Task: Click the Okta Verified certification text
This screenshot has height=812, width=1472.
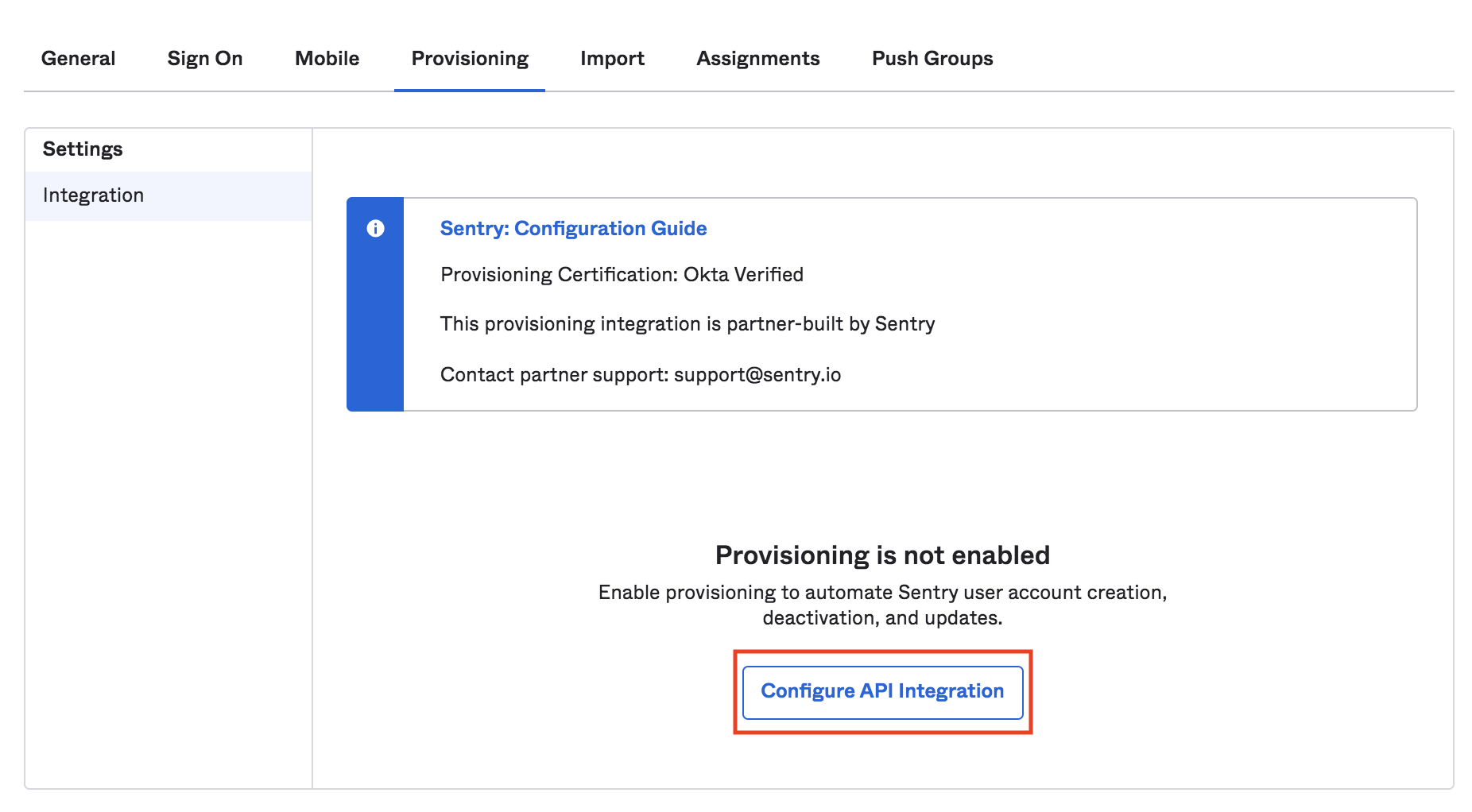Action: [x=622, y=274]
